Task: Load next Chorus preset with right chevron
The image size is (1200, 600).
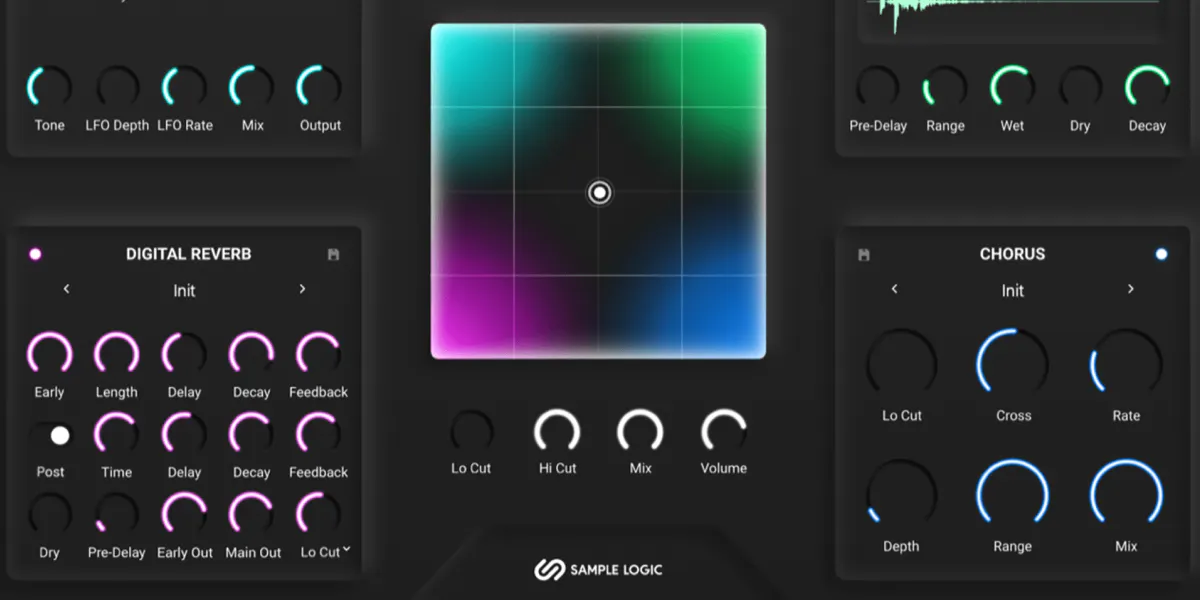Action: click(x=1131, y=288)
